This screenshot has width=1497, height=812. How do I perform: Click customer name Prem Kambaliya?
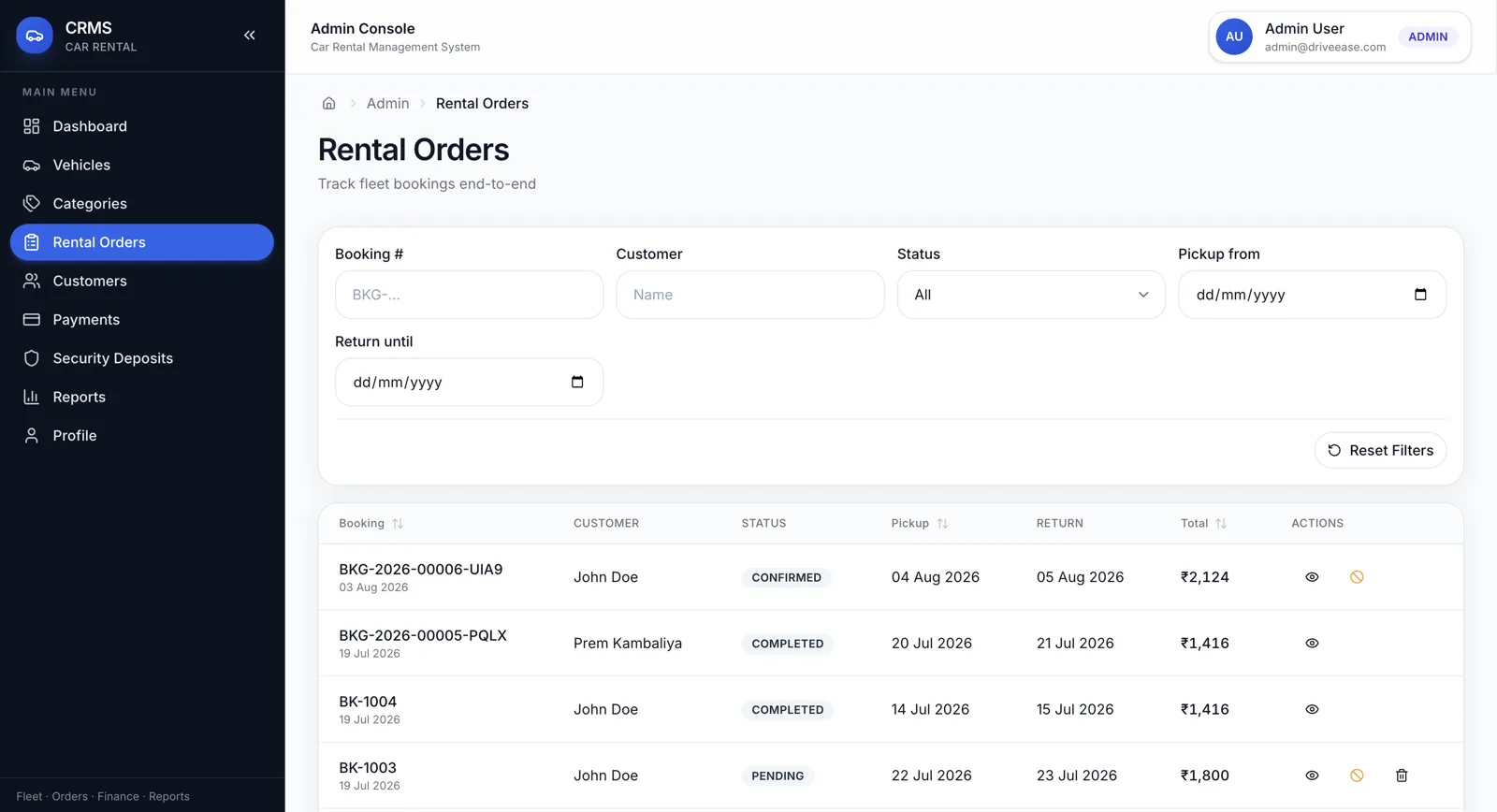tap(628, 644)
